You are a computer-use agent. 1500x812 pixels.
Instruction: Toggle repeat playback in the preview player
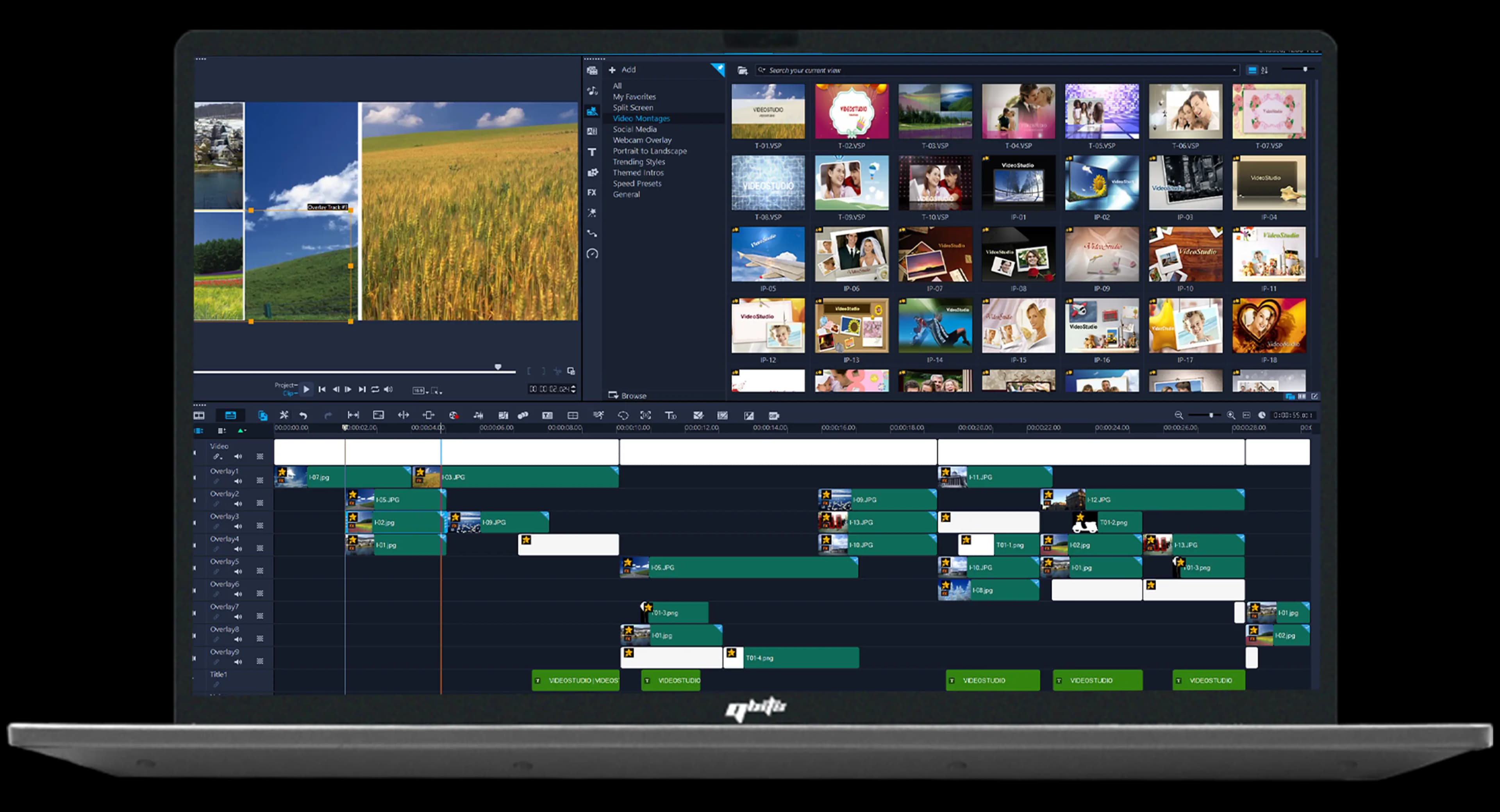(375, 390)
